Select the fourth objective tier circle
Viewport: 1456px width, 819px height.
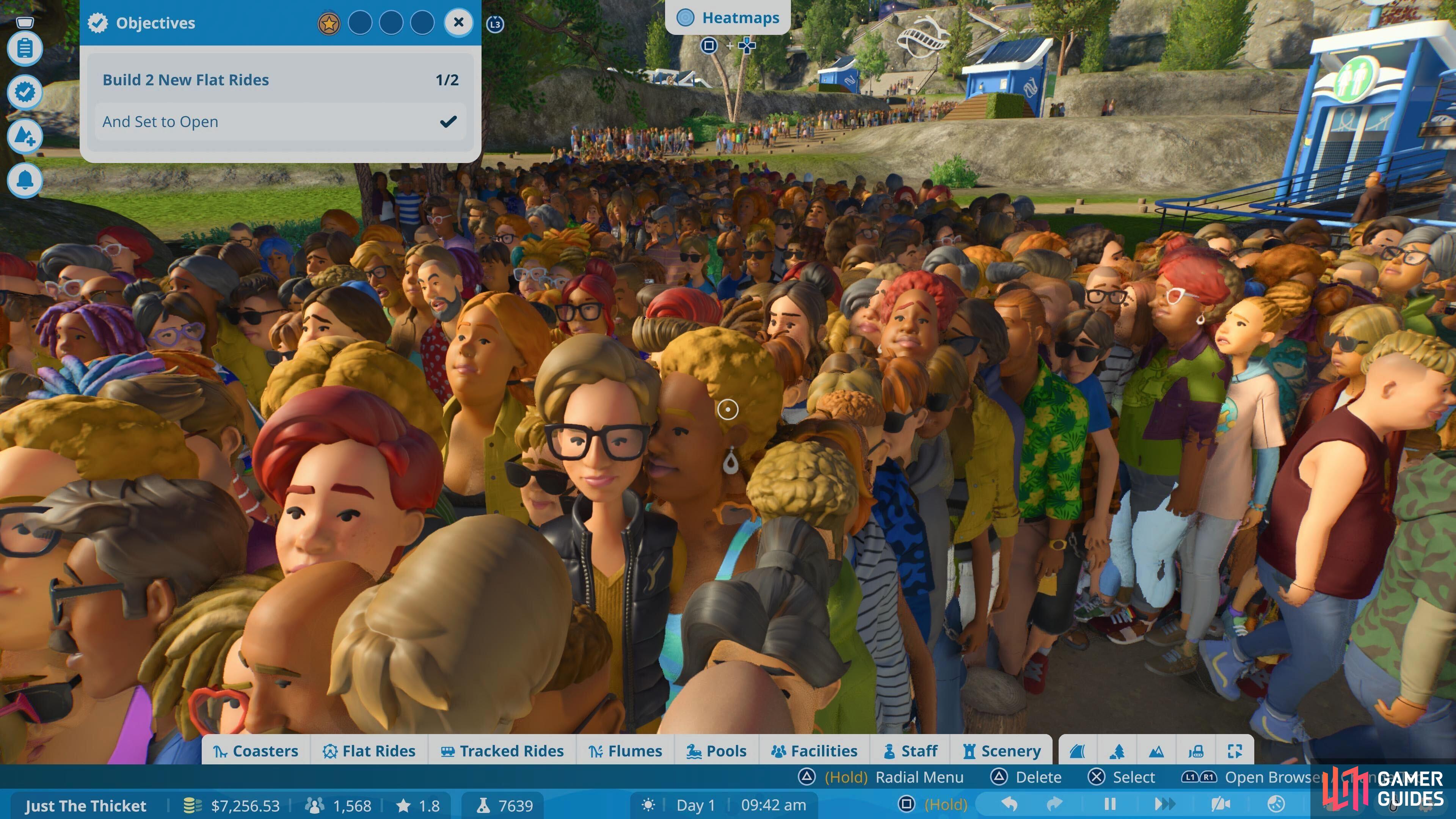[422, 23]
